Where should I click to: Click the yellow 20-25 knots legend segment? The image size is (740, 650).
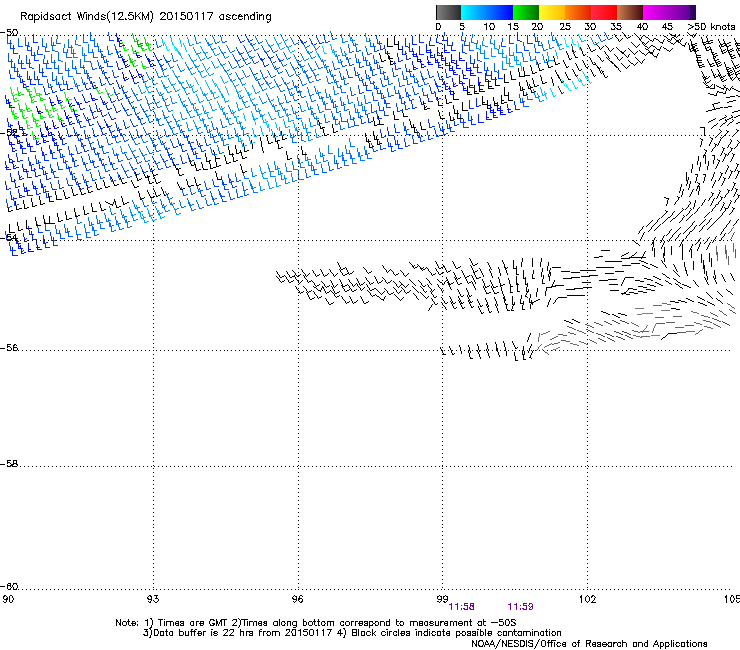pyautogui.click(x=552, y=12)
